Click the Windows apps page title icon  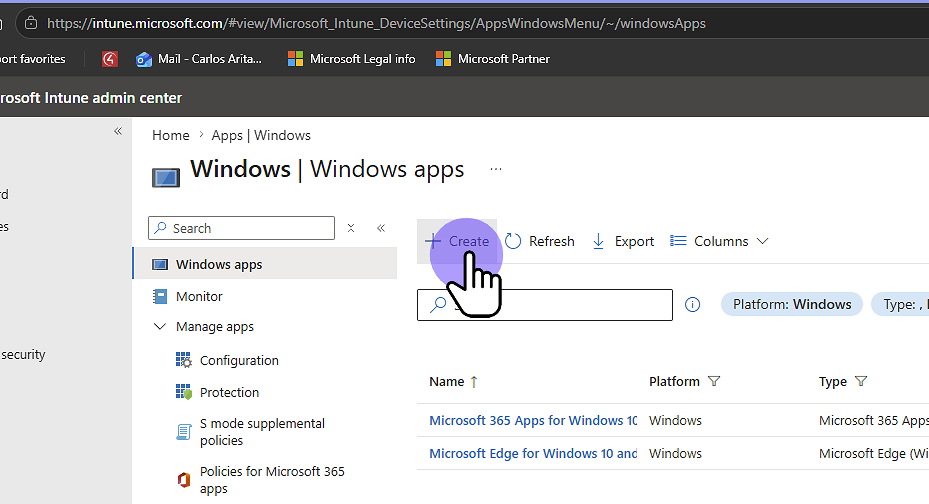click(166, 178)
